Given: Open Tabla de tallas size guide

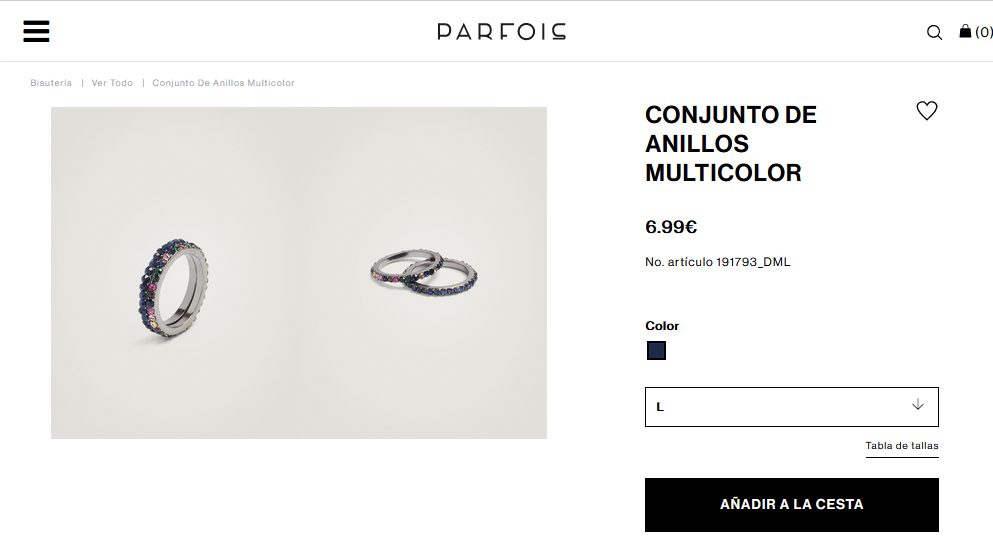Looking at the screenshot, I should 902,446.
